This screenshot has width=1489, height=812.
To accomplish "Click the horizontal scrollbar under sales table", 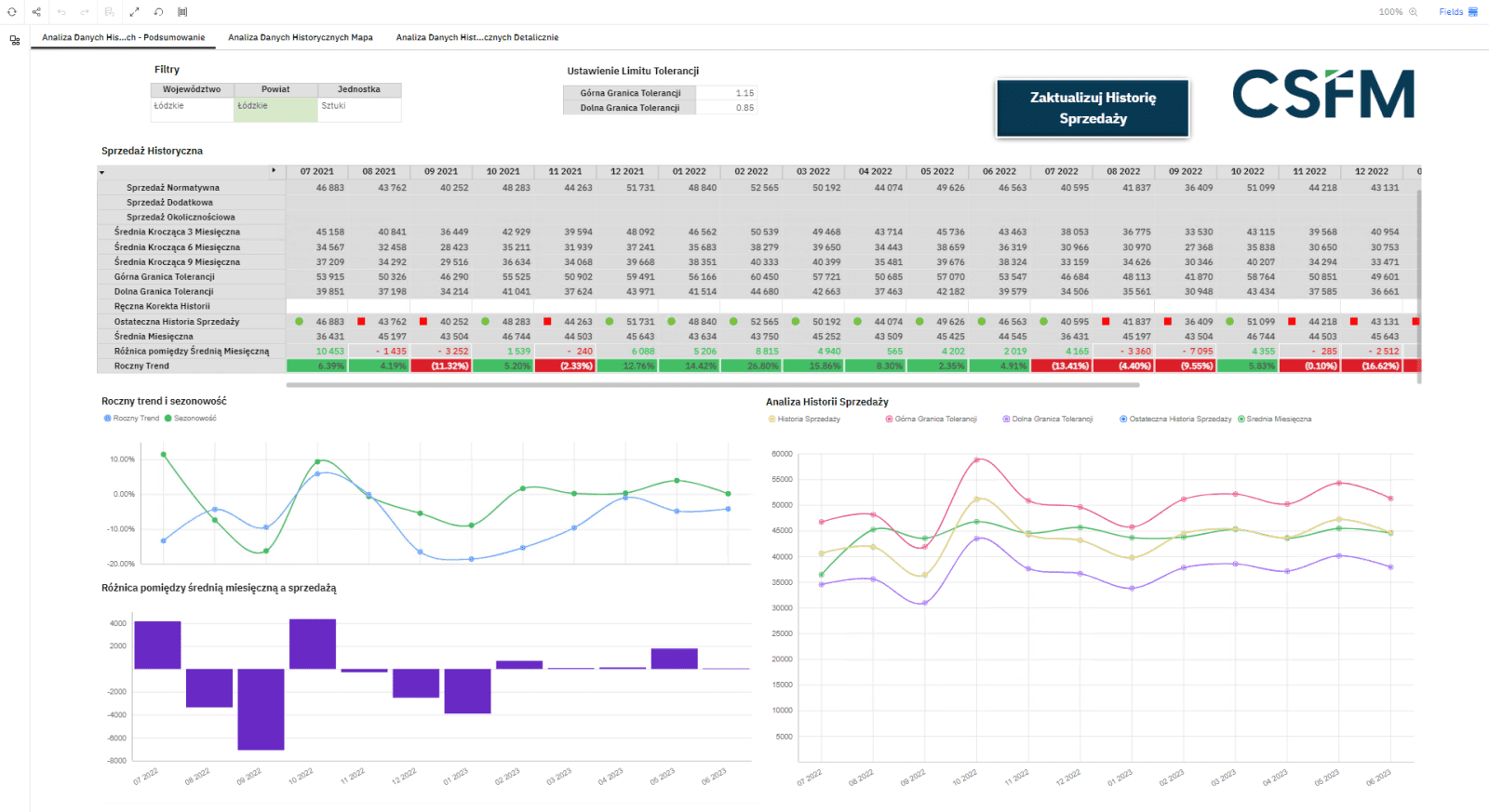I will pyautogui.click(x=712, y=384).
